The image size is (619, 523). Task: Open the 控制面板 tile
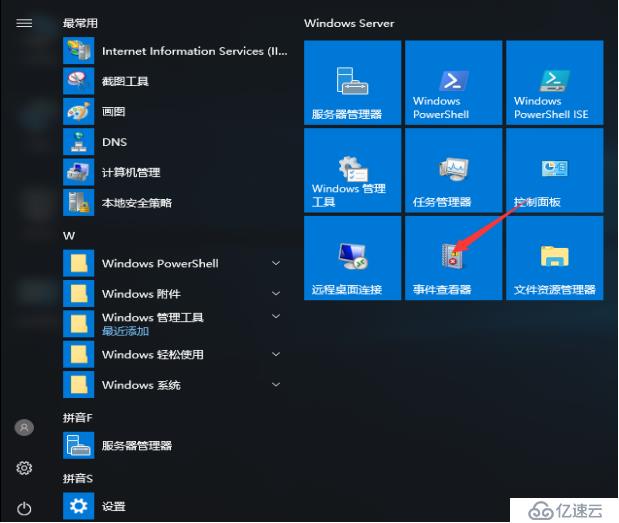pos(555,170)
